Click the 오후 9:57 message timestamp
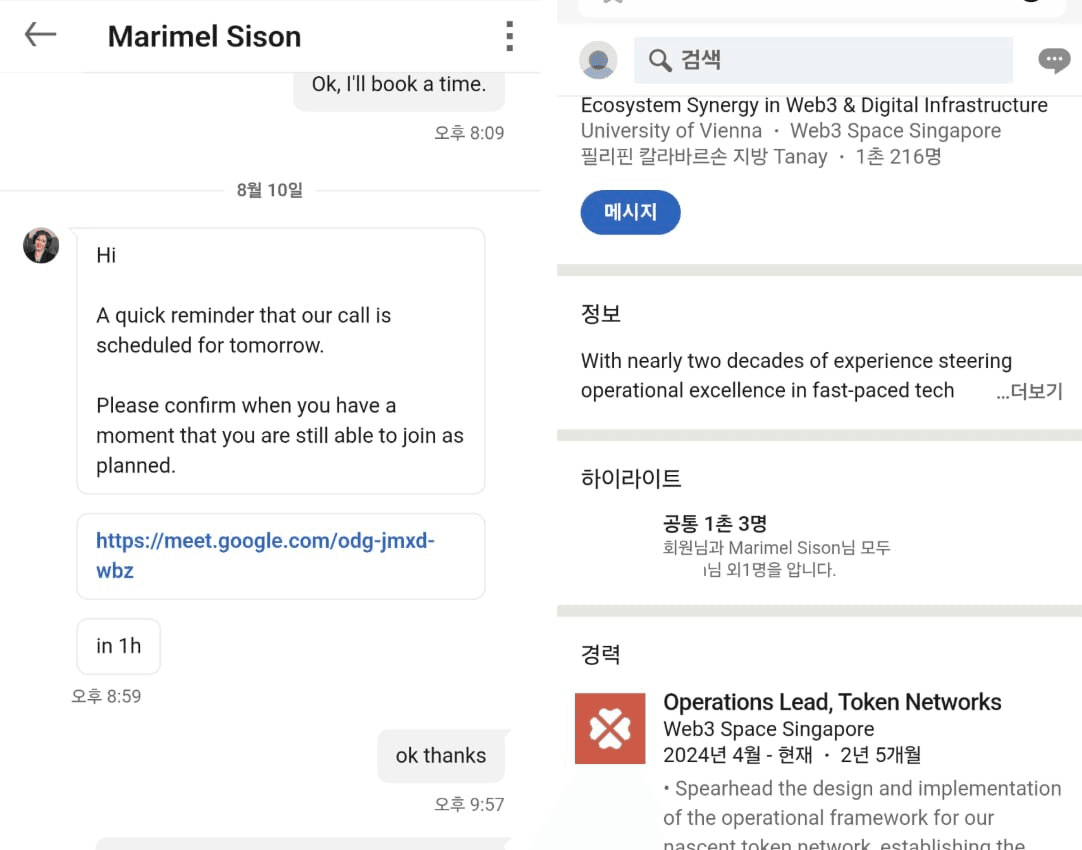Viewport: 1082px width, 850px height. 469,804
